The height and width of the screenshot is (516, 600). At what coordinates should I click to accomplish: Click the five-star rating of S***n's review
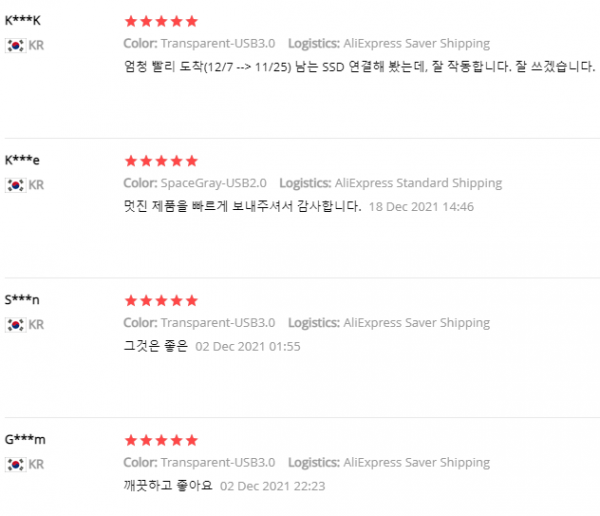click(x=161, y=300)
